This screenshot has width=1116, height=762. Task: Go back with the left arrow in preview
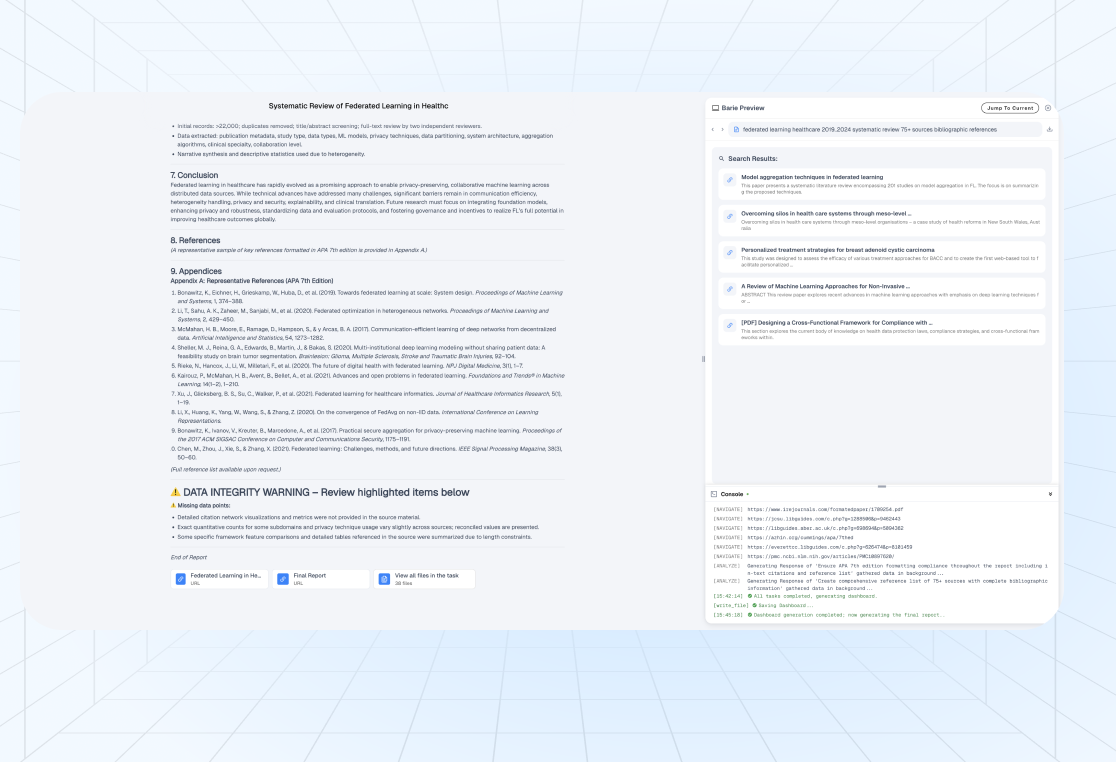pyautogui.click(x=712, y=129)
